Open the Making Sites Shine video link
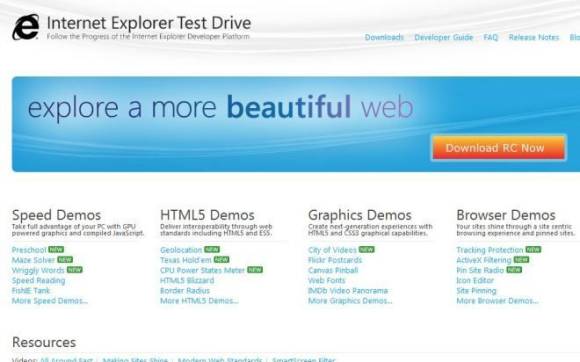 click(x=135, y=359)
